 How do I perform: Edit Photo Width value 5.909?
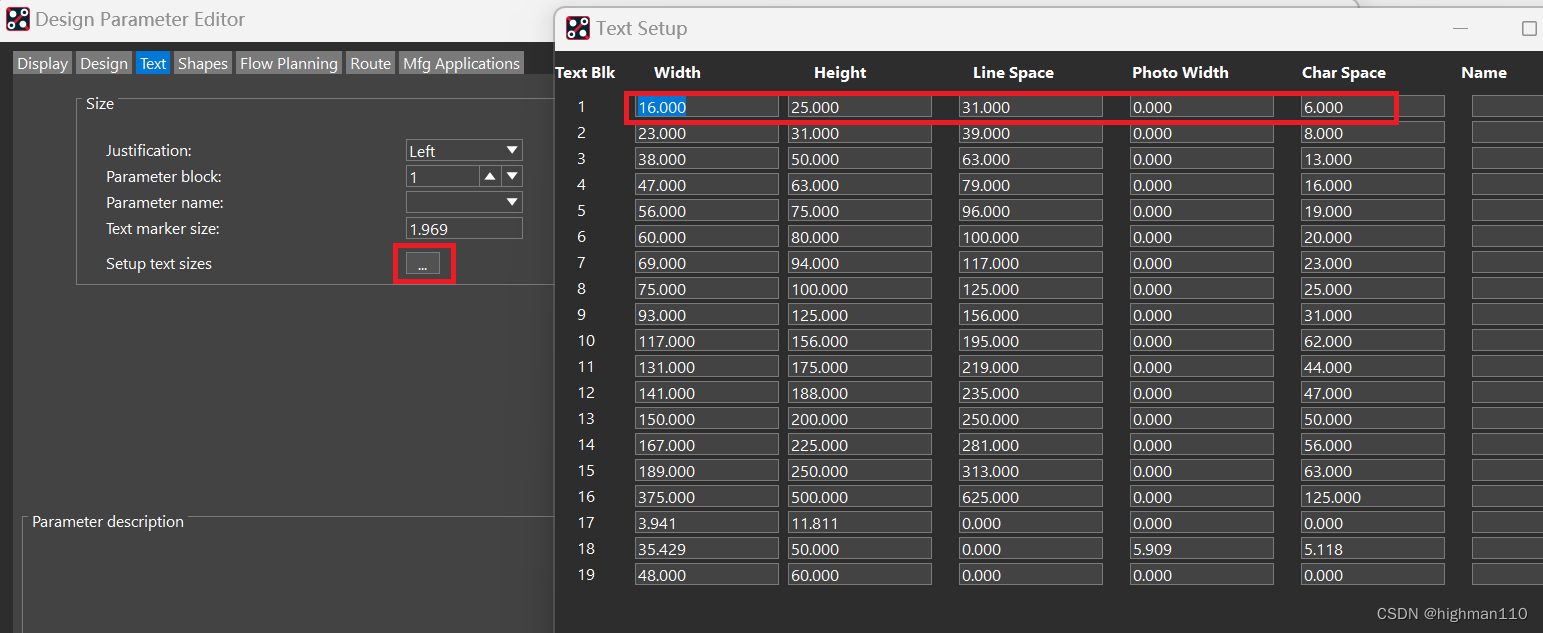click(x=1201, y=549)
